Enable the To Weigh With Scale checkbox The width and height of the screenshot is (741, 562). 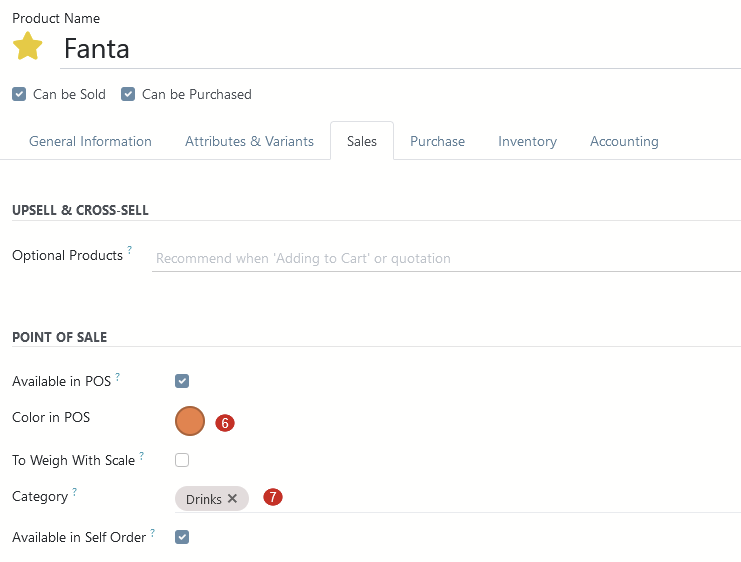[x=182, y=460]
